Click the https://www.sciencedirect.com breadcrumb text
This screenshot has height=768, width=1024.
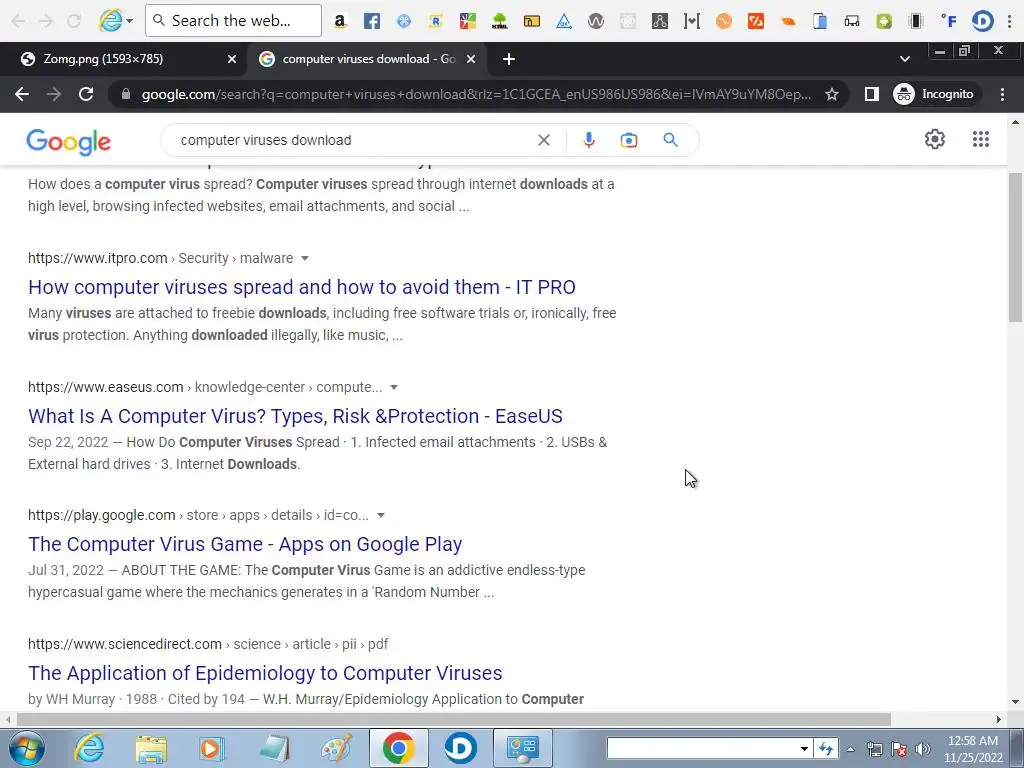(125, 644)
